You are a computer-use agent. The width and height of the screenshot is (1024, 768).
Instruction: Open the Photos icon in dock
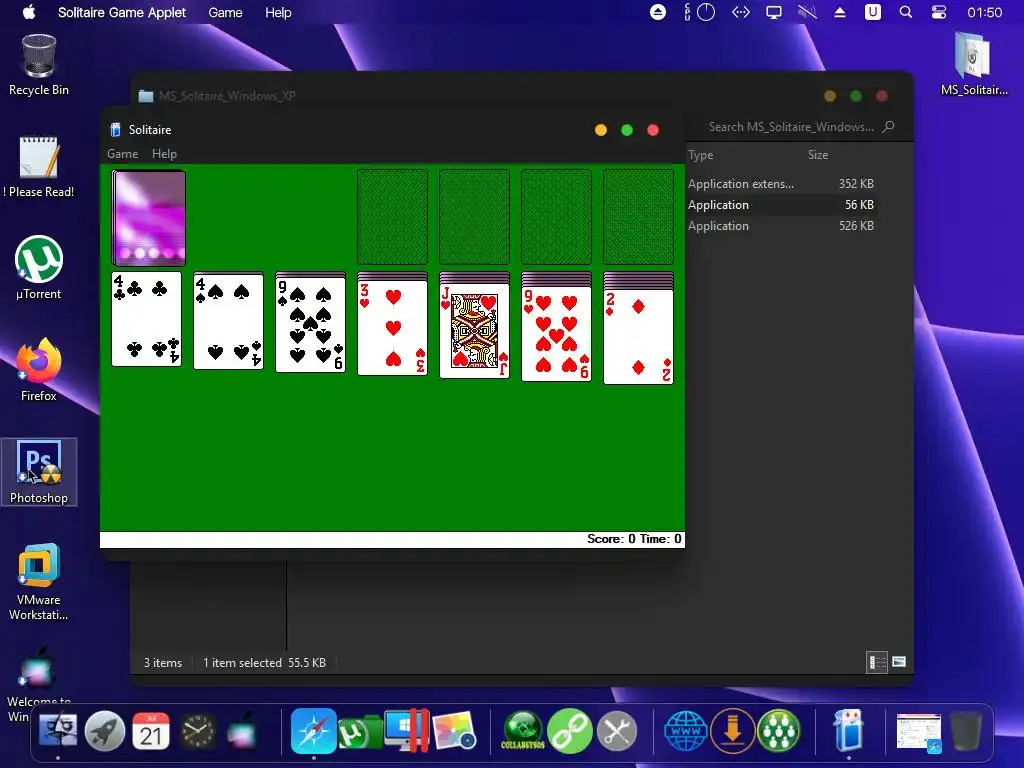(x=453, y=731)
